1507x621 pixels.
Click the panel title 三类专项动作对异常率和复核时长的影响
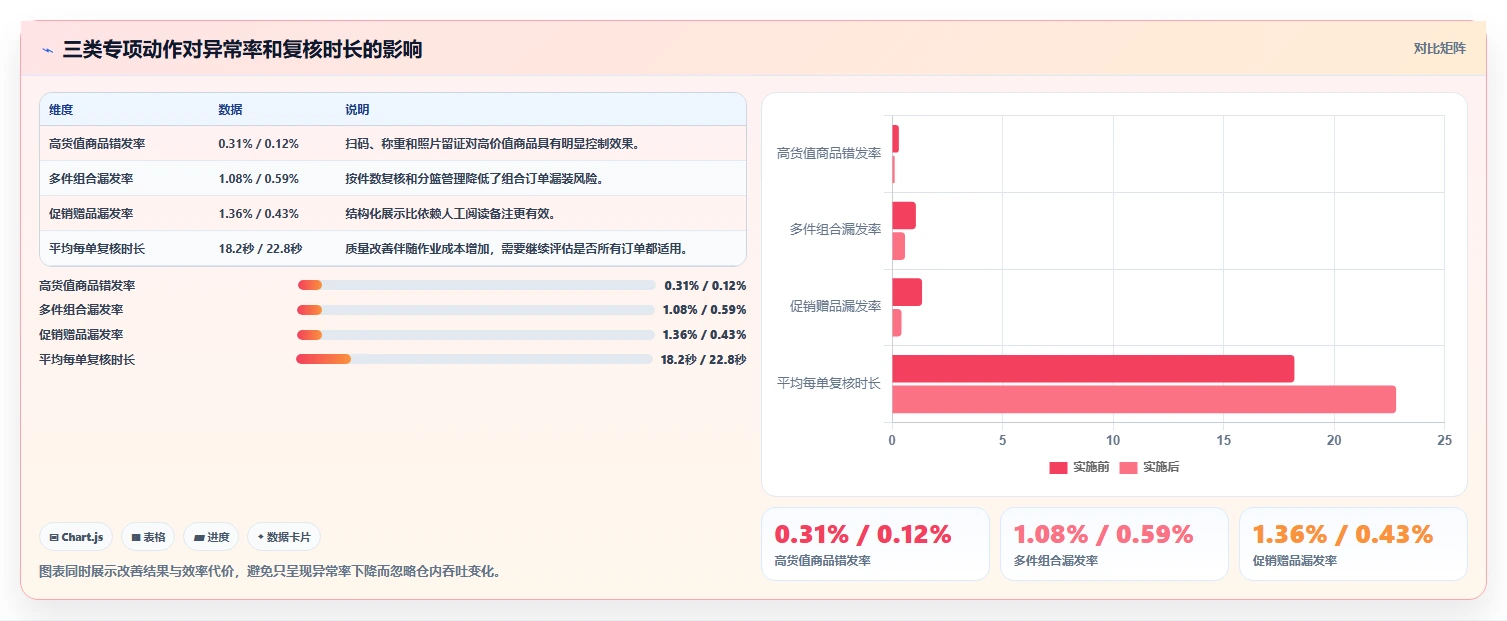click(243, 49)
